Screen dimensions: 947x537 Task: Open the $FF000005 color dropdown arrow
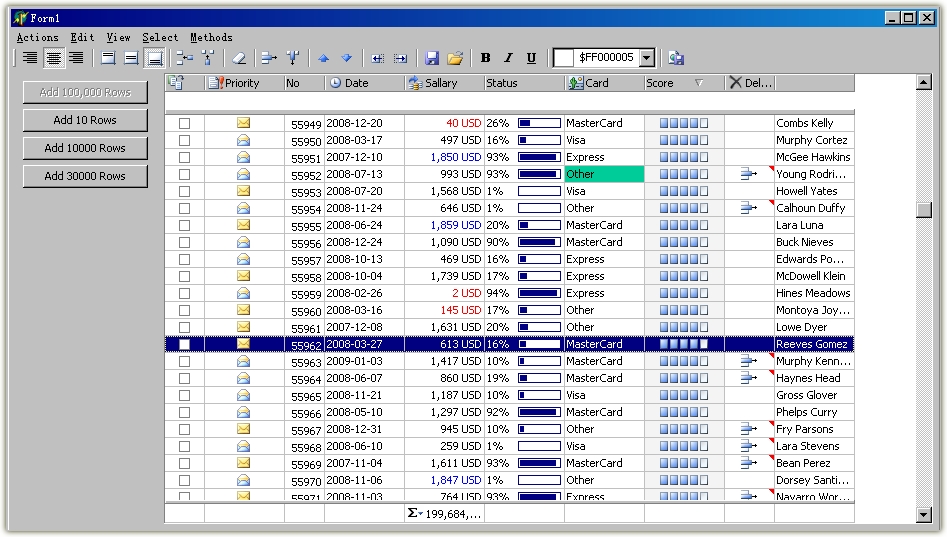(x=647, y=58)
